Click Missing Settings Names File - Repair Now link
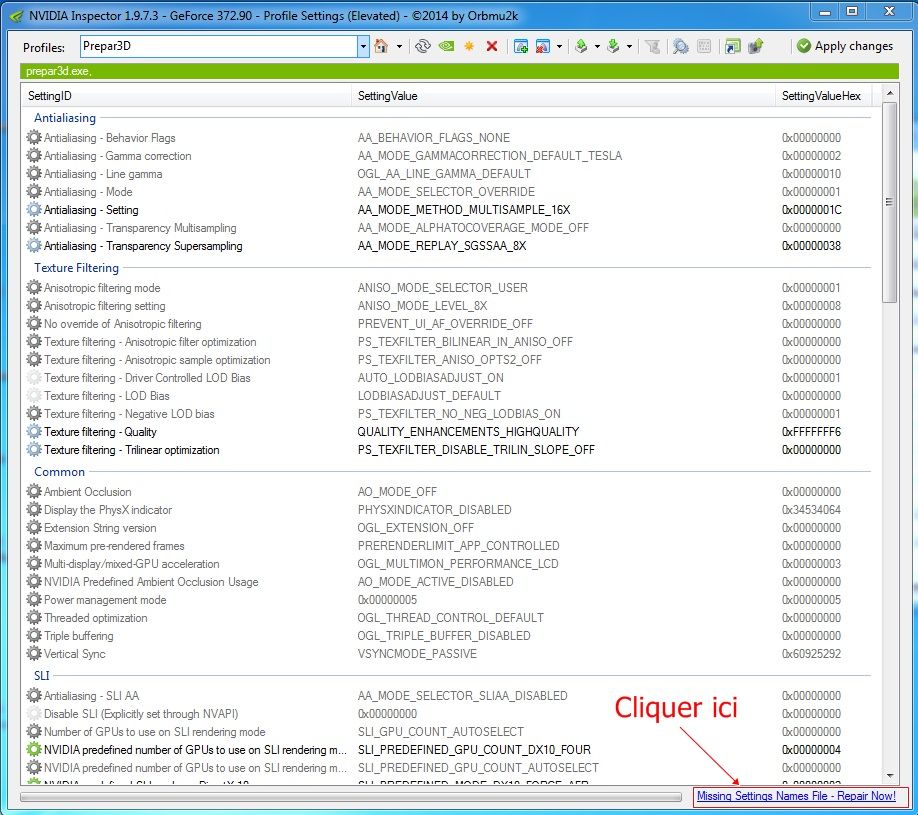The height and width of the screenshot is (815, 918). pyautogui.click(x=796, y=796)
